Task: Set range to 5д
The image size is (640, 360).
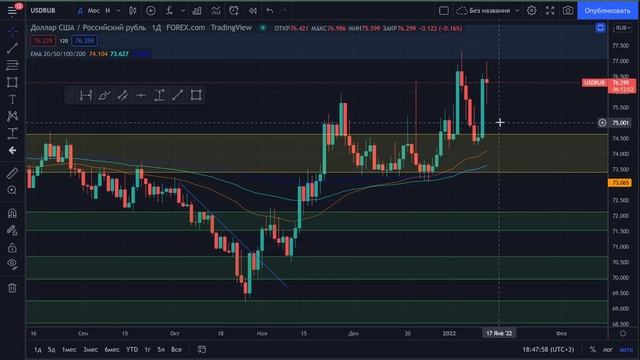Action: pos(51,349)
